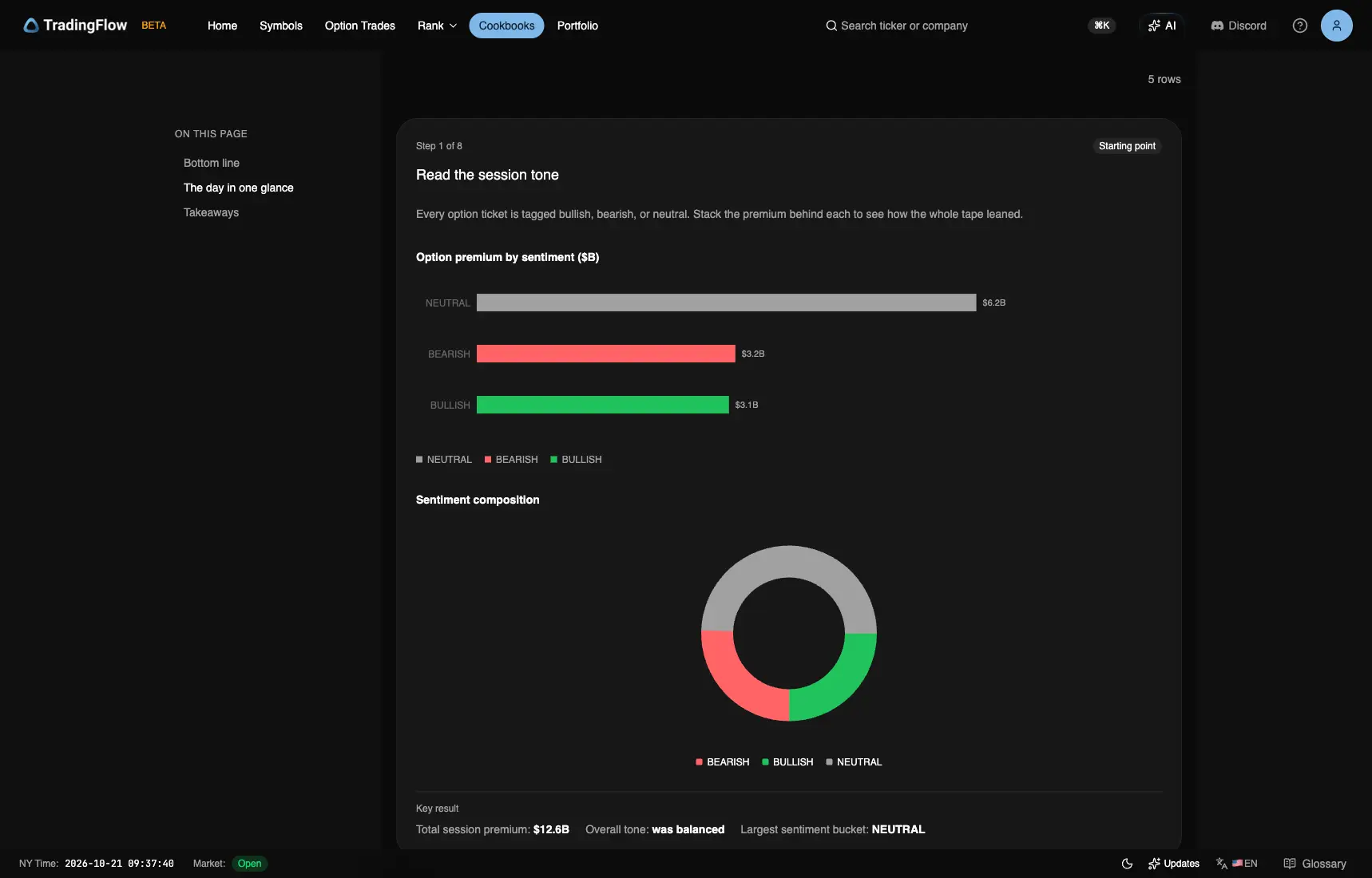The height and width of the screenshot is (878, 1372).
Task: Open the Option Trades page
Action: coord(360,26)
